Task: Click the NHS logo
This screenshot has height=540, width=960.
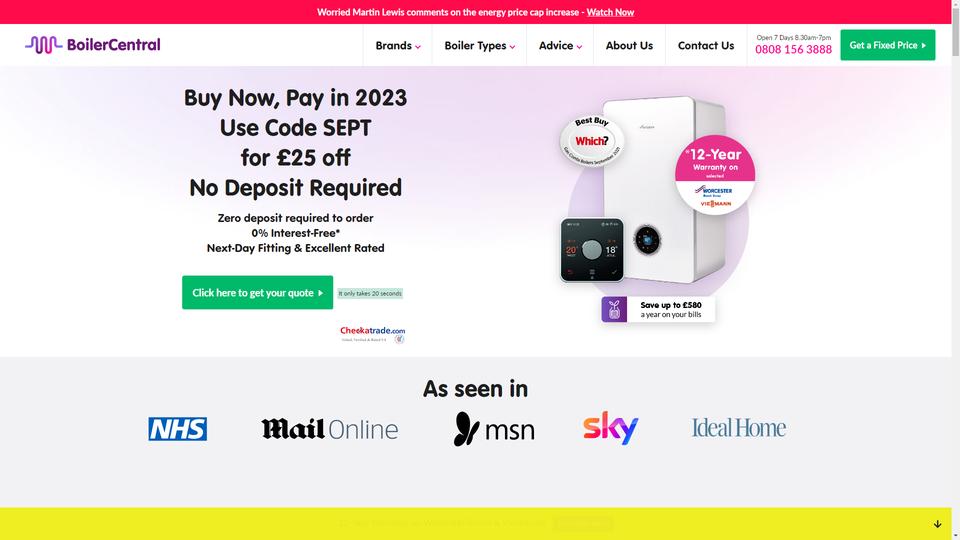Action: (x=178, y=429)
